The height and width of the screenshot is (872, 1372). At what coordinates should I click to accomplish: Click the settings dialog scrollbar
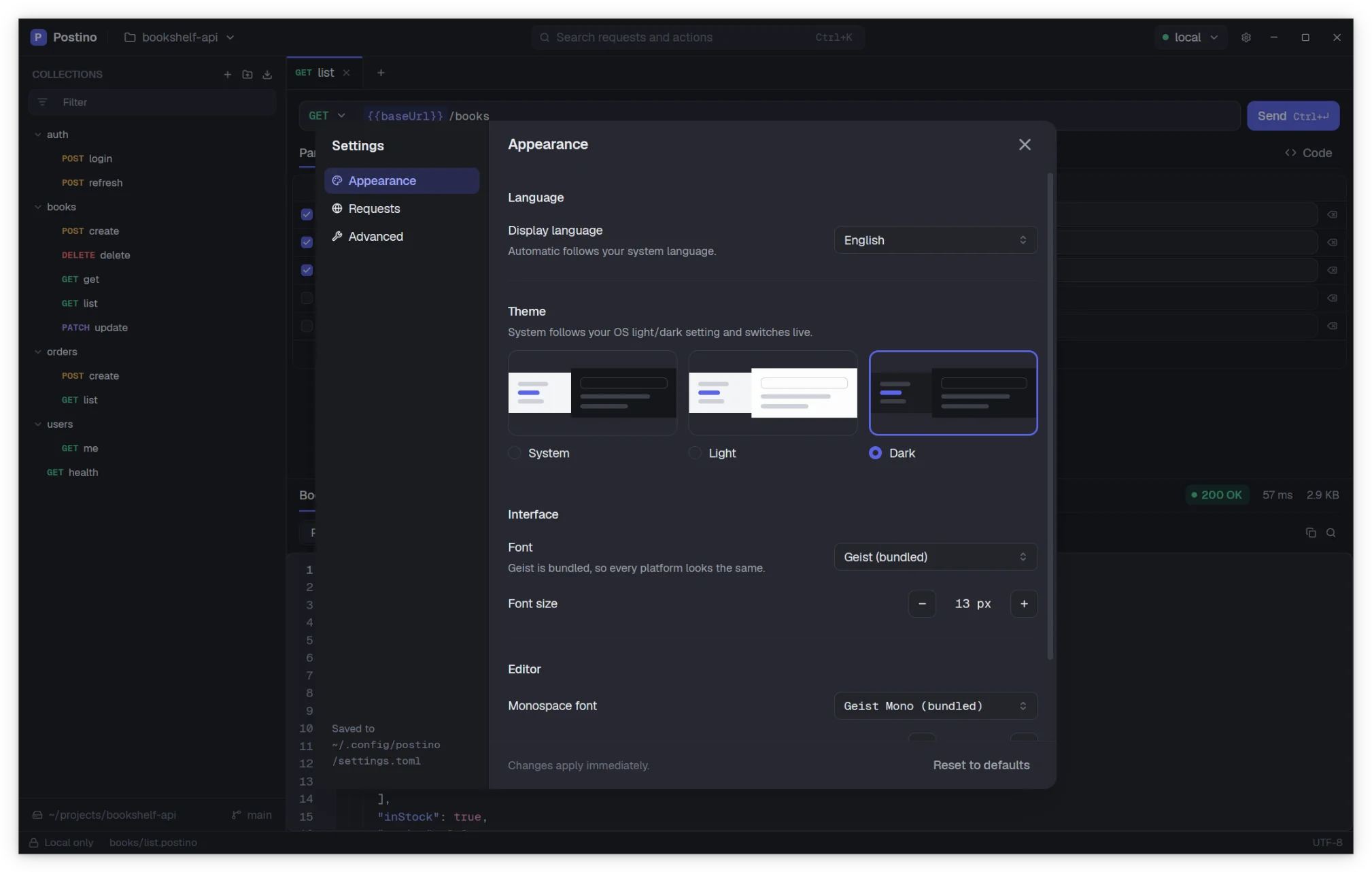pos(1050,416)
